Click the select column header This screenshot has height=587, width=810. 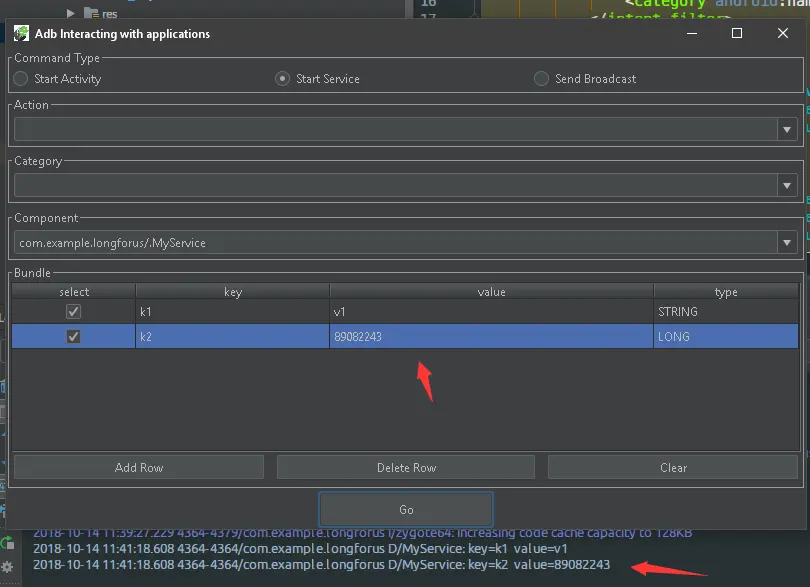coord(74,292)
